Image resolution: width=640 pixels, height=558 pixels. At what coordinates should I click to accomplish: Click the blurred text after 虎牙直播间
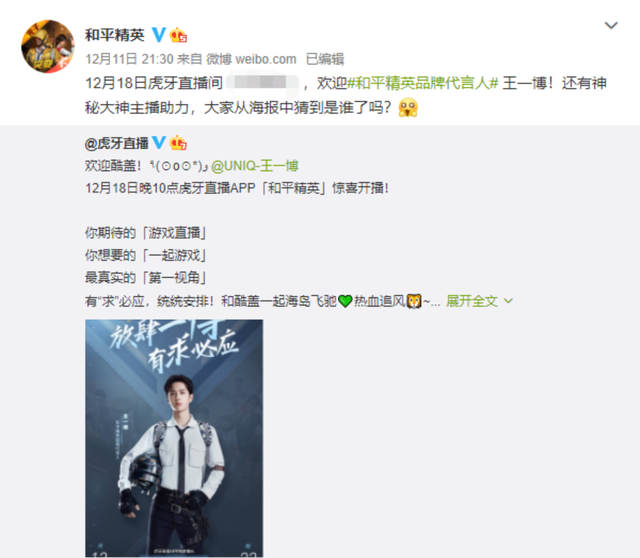point(262,83)
